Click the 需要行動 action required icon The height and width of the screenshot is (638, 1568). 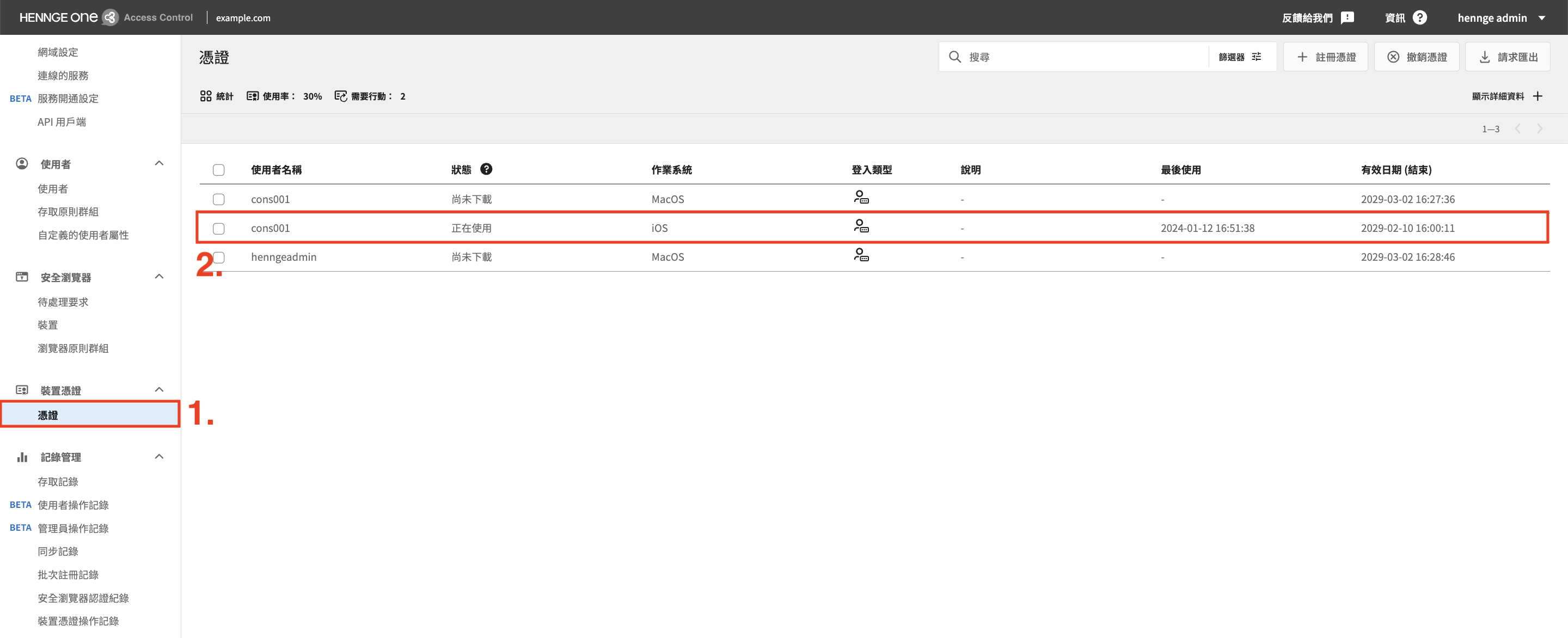341,96
